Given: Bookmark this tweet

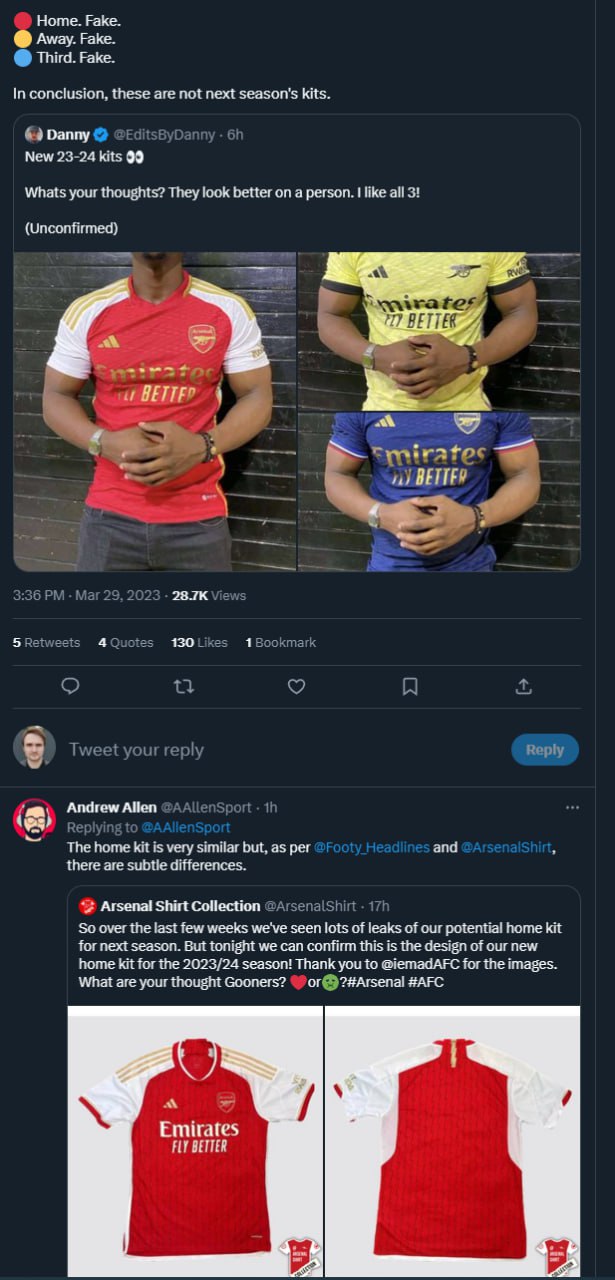Looking at the screenshot, I should pyautogui.click(x=410, y=686).
